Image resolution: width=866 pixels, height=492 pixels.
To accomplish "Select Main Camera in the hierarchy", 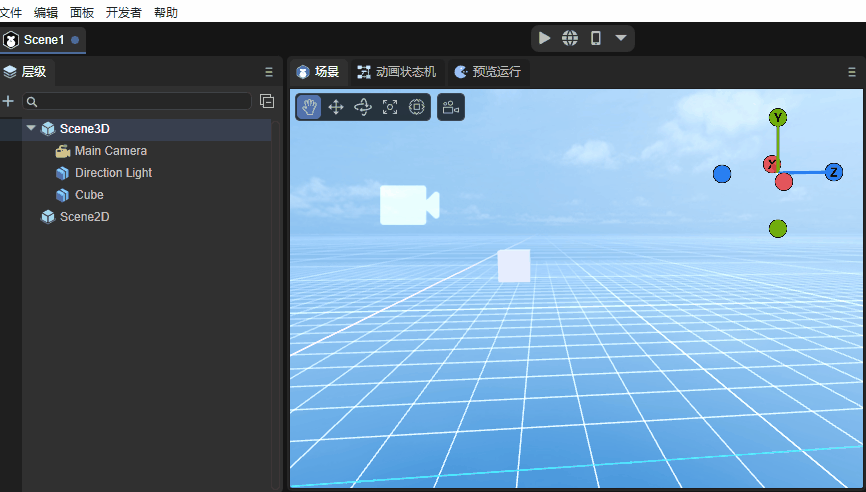I will coord(110,151).
